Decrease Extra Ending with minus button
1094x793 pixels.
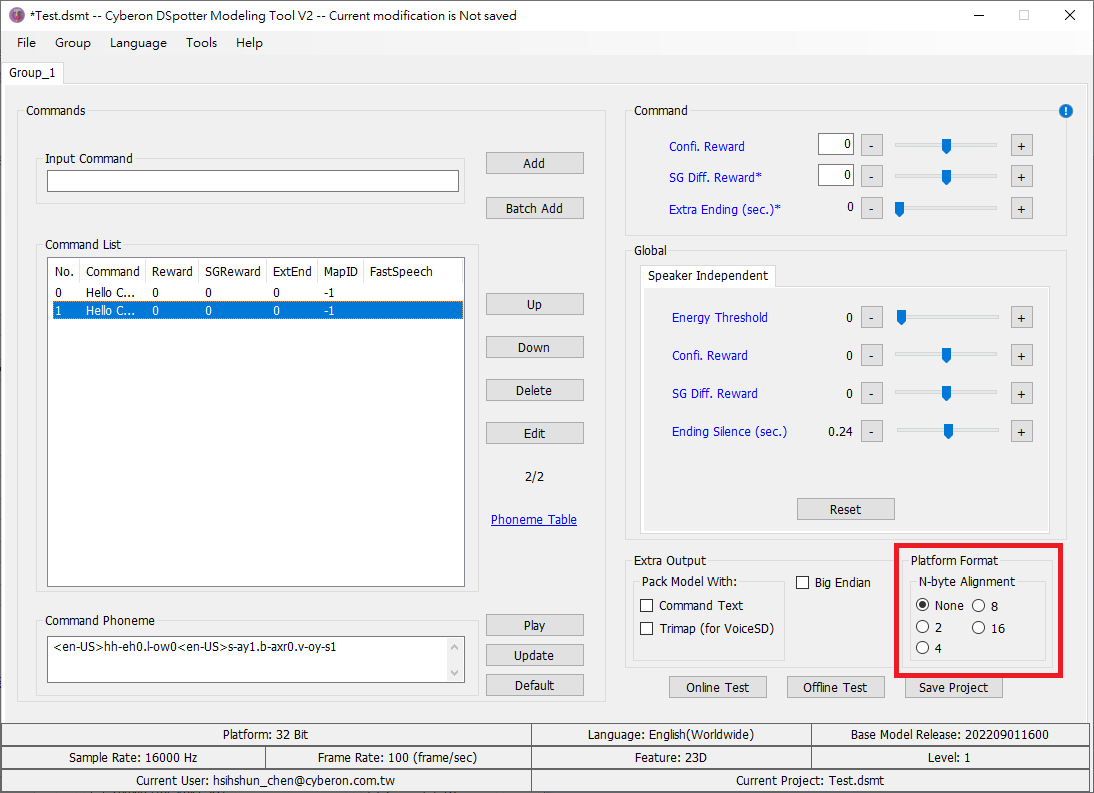[x=871, y=209]
